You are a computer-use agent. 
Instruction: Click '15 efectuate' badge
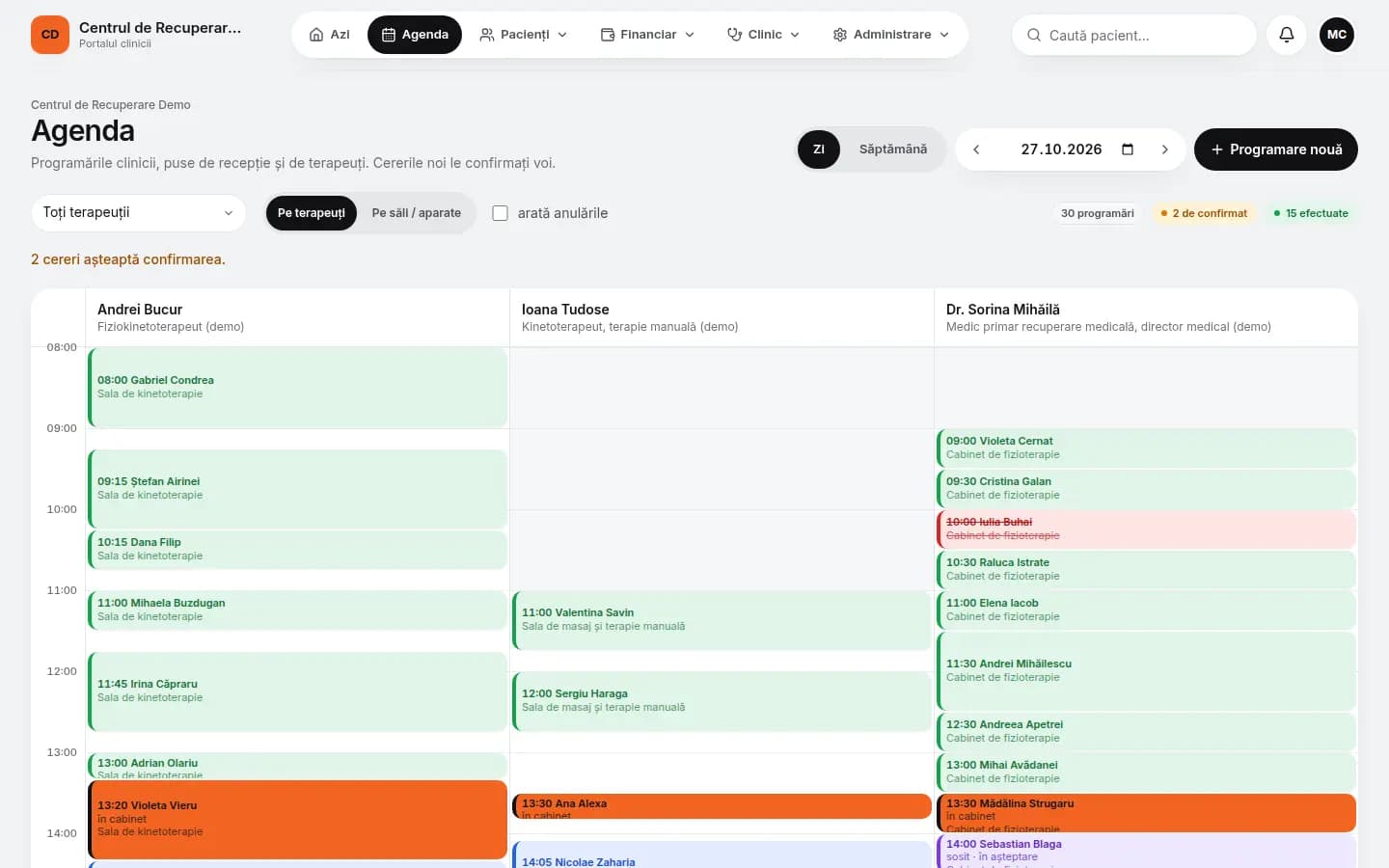point(1311,213)
